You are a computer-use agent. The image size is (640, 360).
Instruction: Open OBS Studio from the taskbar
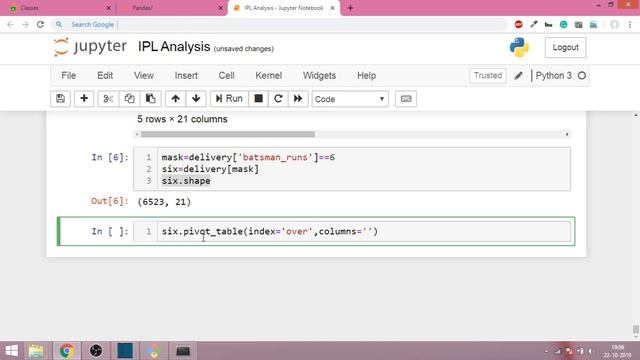[96, 351]
